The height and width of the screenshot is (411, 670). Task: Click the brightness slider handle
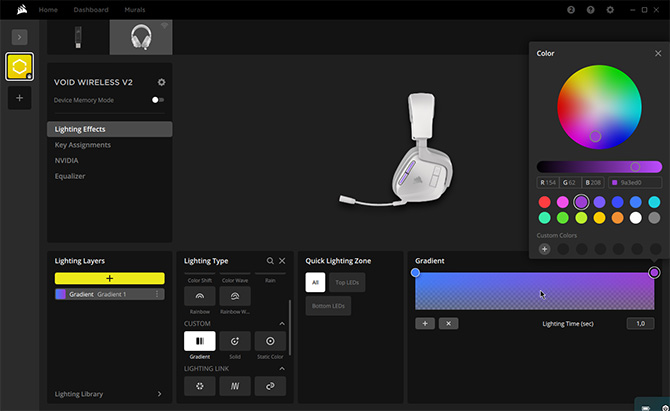635,167
